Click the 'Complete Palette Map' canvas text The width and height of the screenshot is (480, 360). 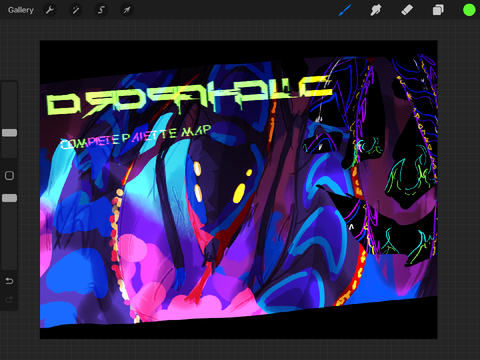click(135, 137)
